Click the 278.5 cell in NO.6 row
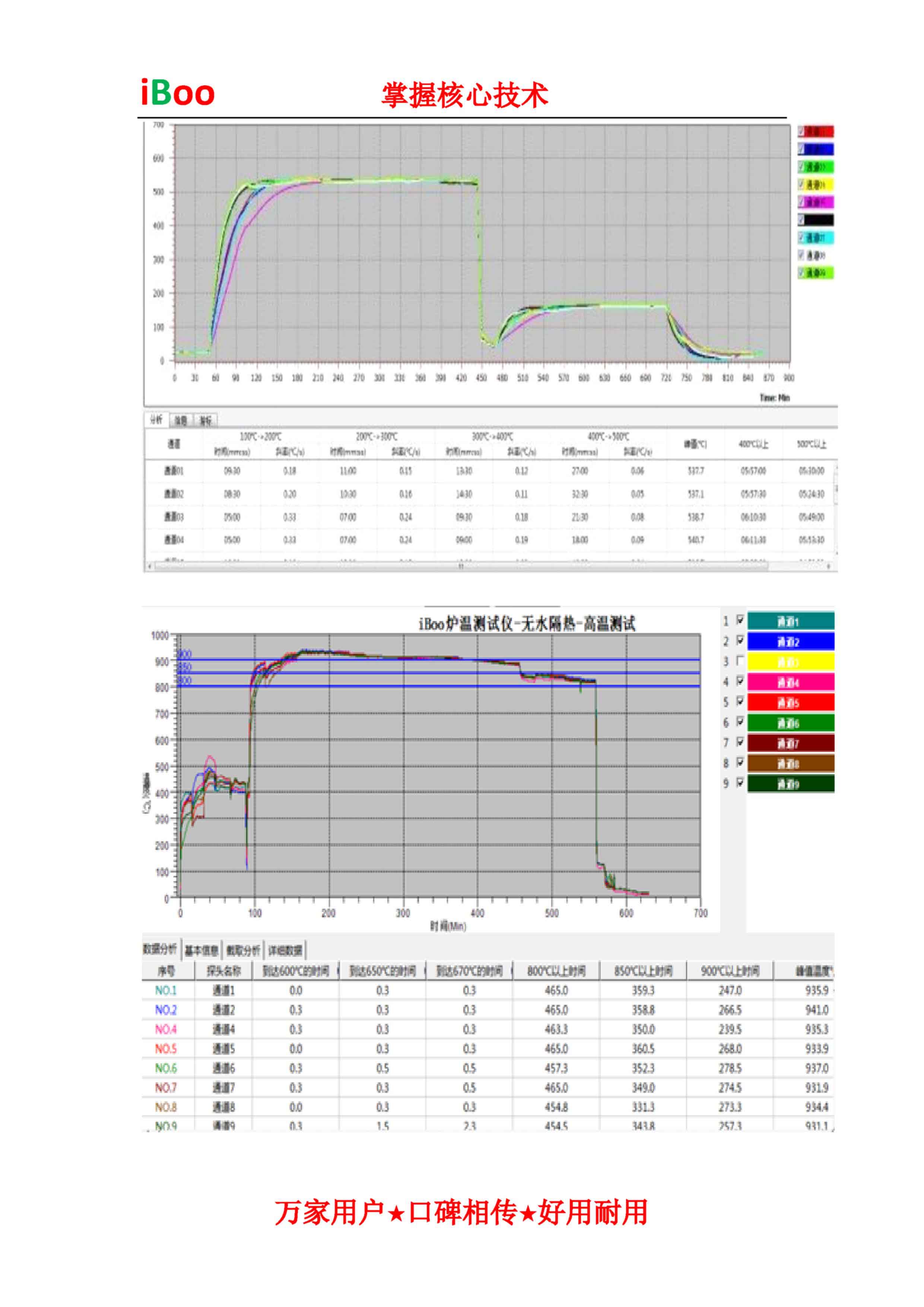 (x=730, y=1068)
